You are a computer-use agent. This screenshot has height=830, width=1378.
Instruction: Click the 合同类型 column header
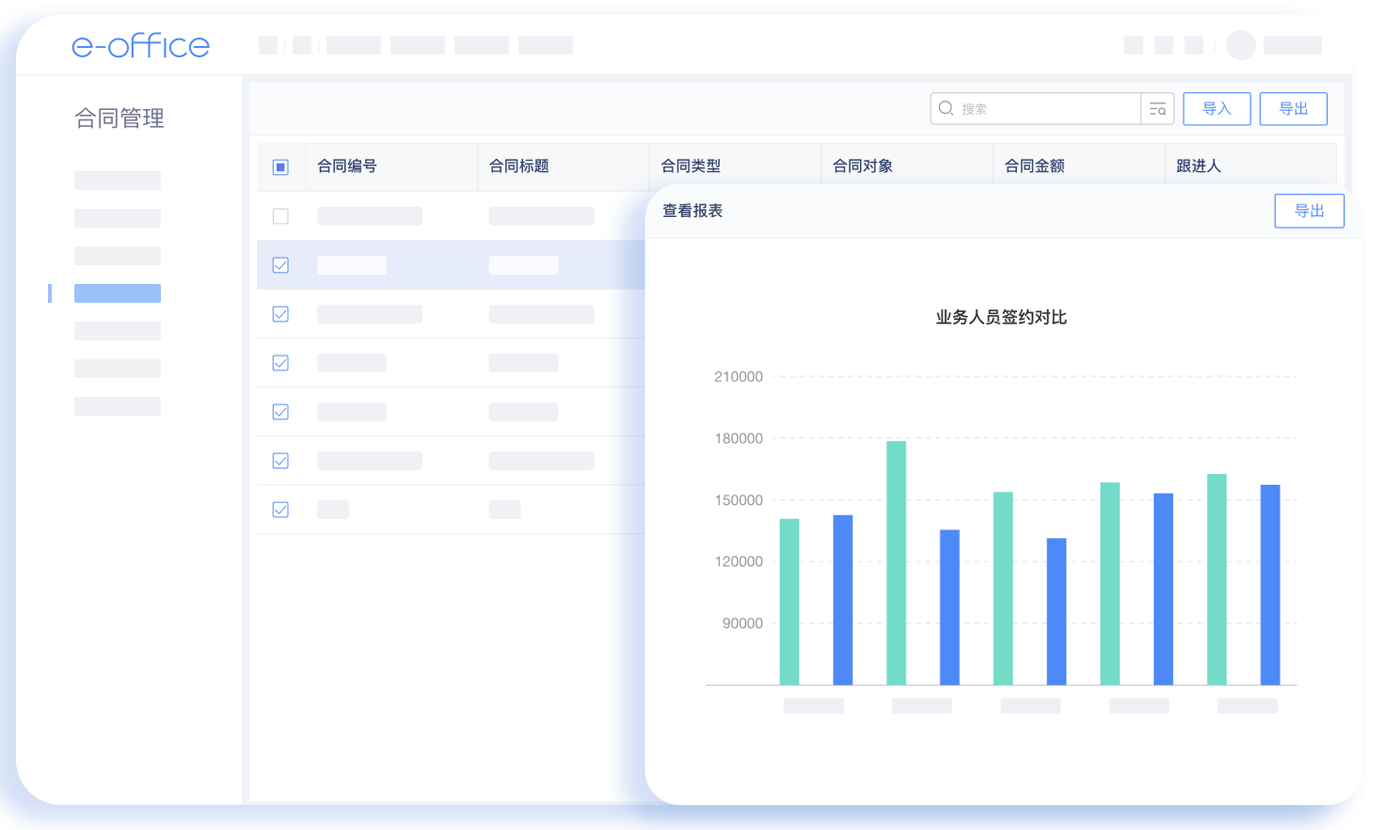(x=691, y=167)
